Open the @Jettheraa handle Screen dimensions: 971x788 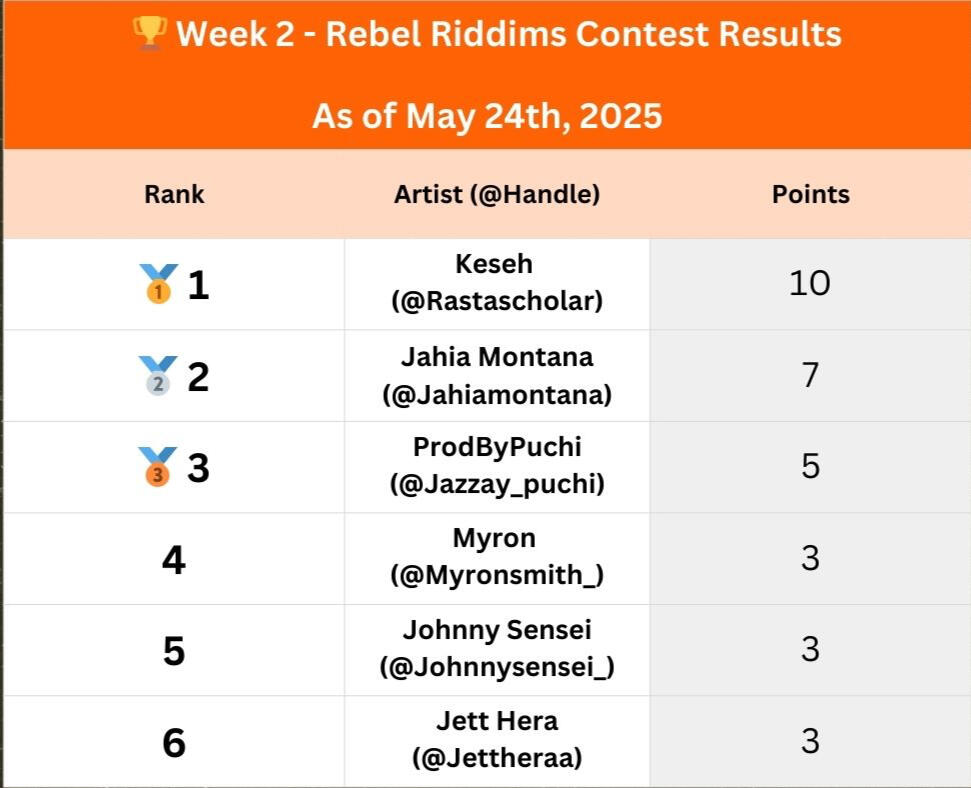point(497,758)
